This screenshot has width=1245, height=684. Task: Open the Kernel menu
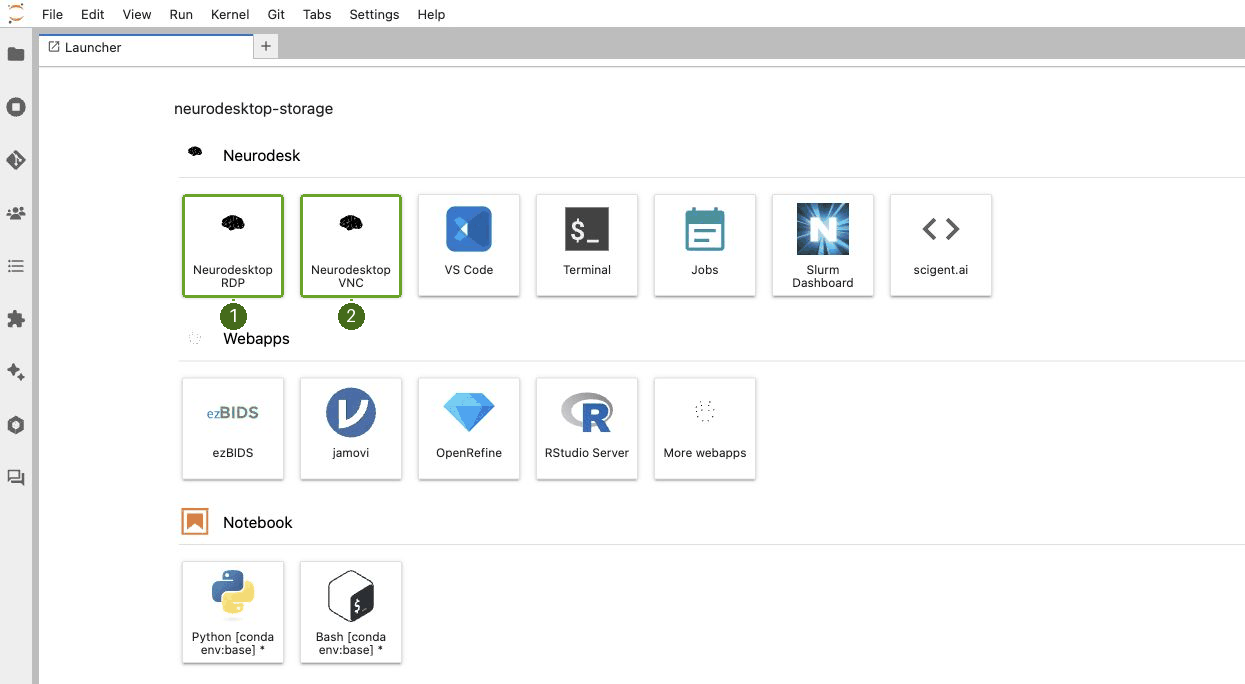click(x=231, y=14)
